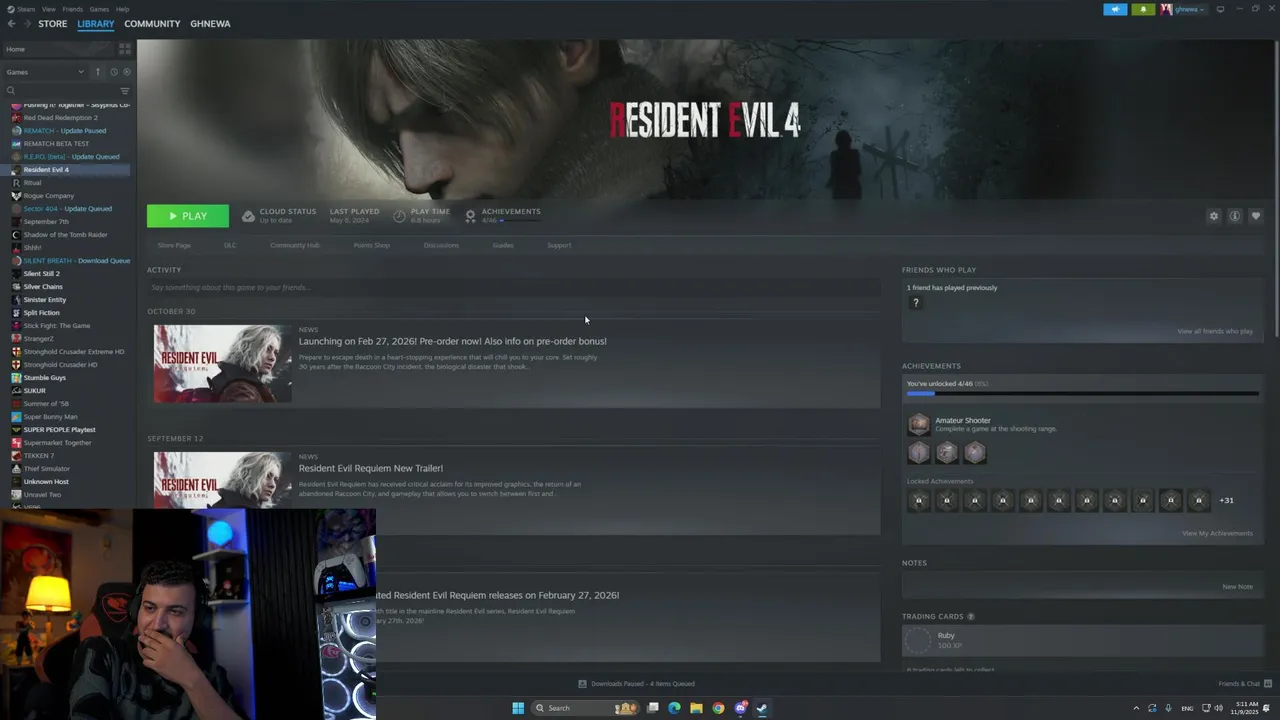Viewport: 1280px width, 720px height.
Task: Open View My Achievements link
Action: click(1217, 533)
